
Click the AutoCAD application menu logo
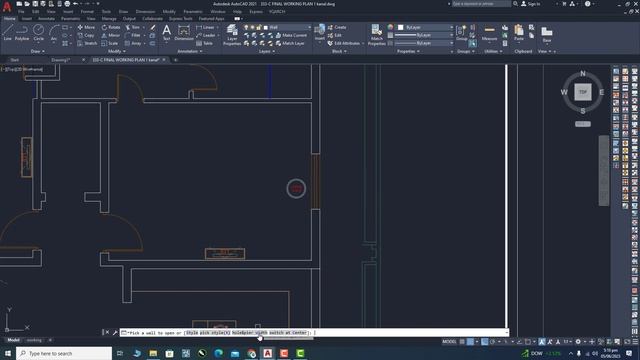[7, 6]
